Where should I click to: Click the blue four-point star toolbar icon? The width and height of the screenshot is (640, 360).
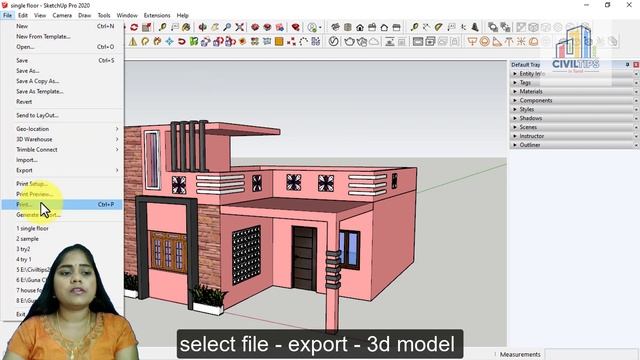[169, 41]
